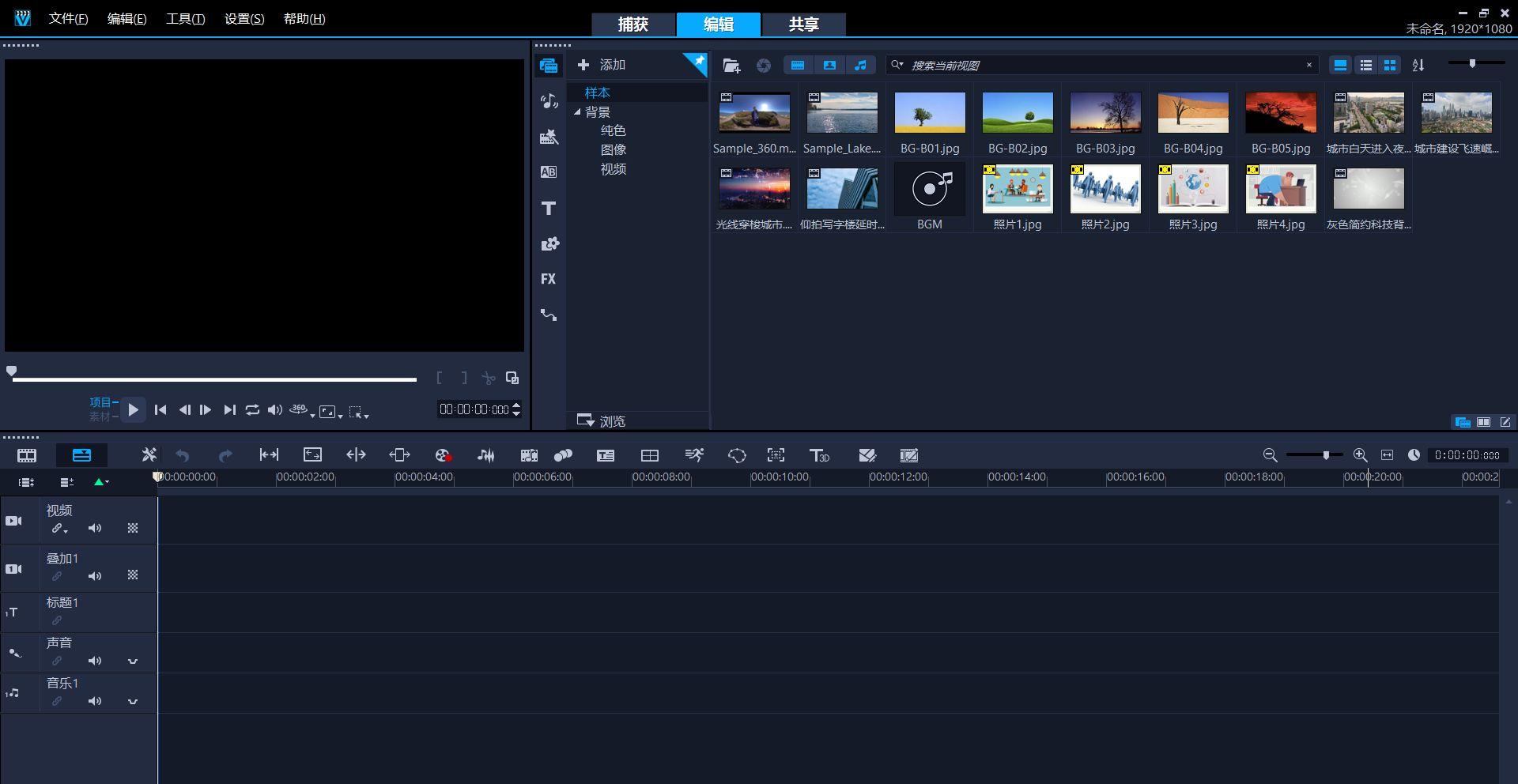Screen dimensions: 1518x784
Task: Mute the 视频 track audio
Action: 95,528
